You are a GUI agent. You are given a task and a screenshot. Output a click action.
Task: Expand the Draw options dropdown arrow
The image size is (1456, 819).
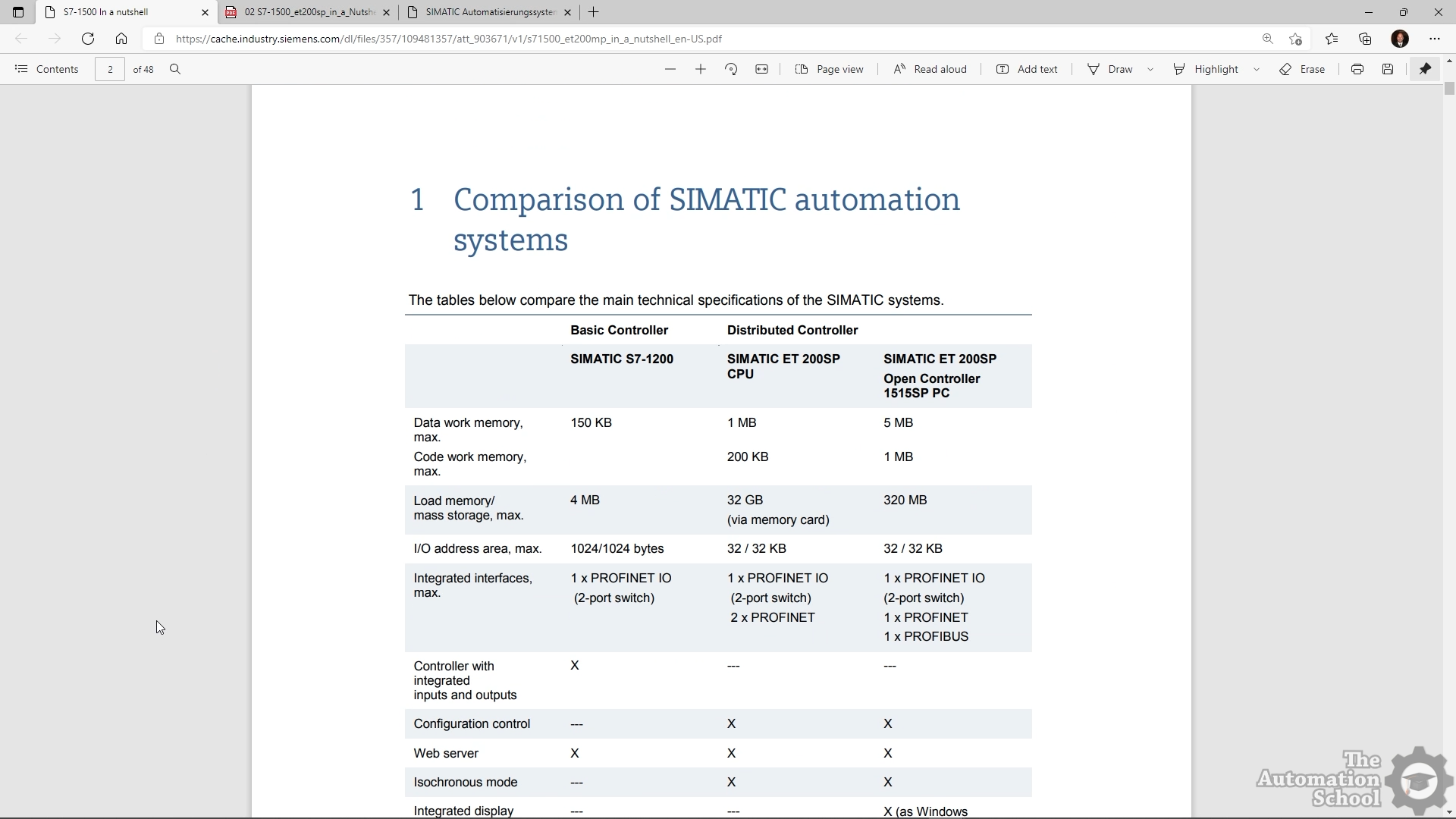pos(1150,69)
